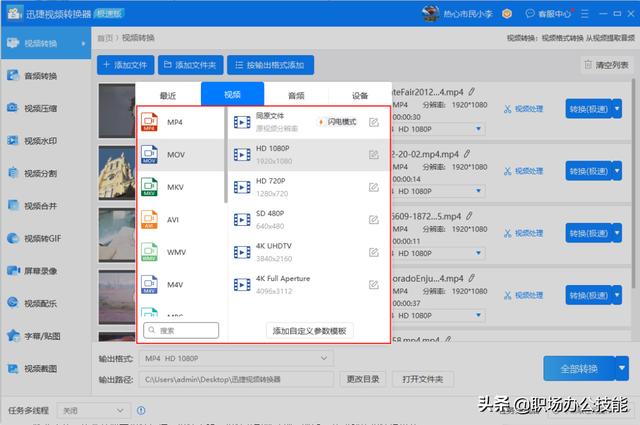The height and width of the screenshot is (425, 640).
Task: Edit the 同原文件 preset parameters
Action: [373, 122]
